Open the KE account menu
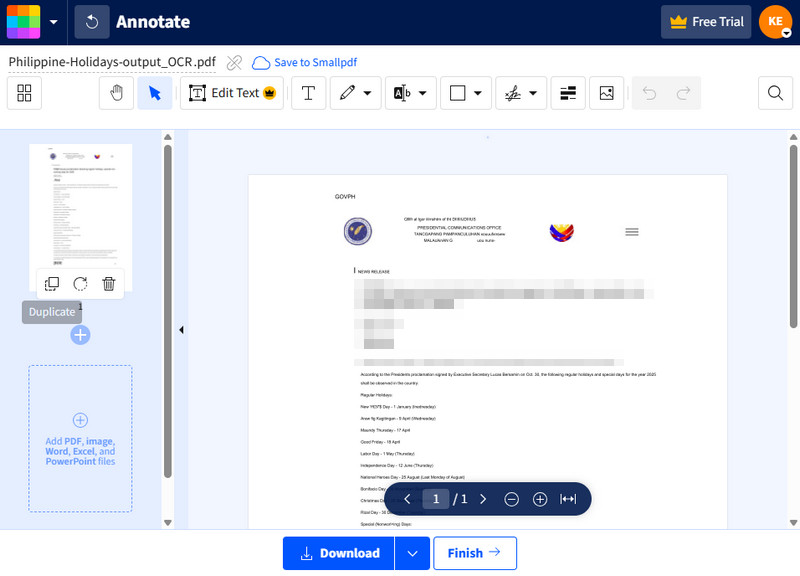 click(775, 22)
